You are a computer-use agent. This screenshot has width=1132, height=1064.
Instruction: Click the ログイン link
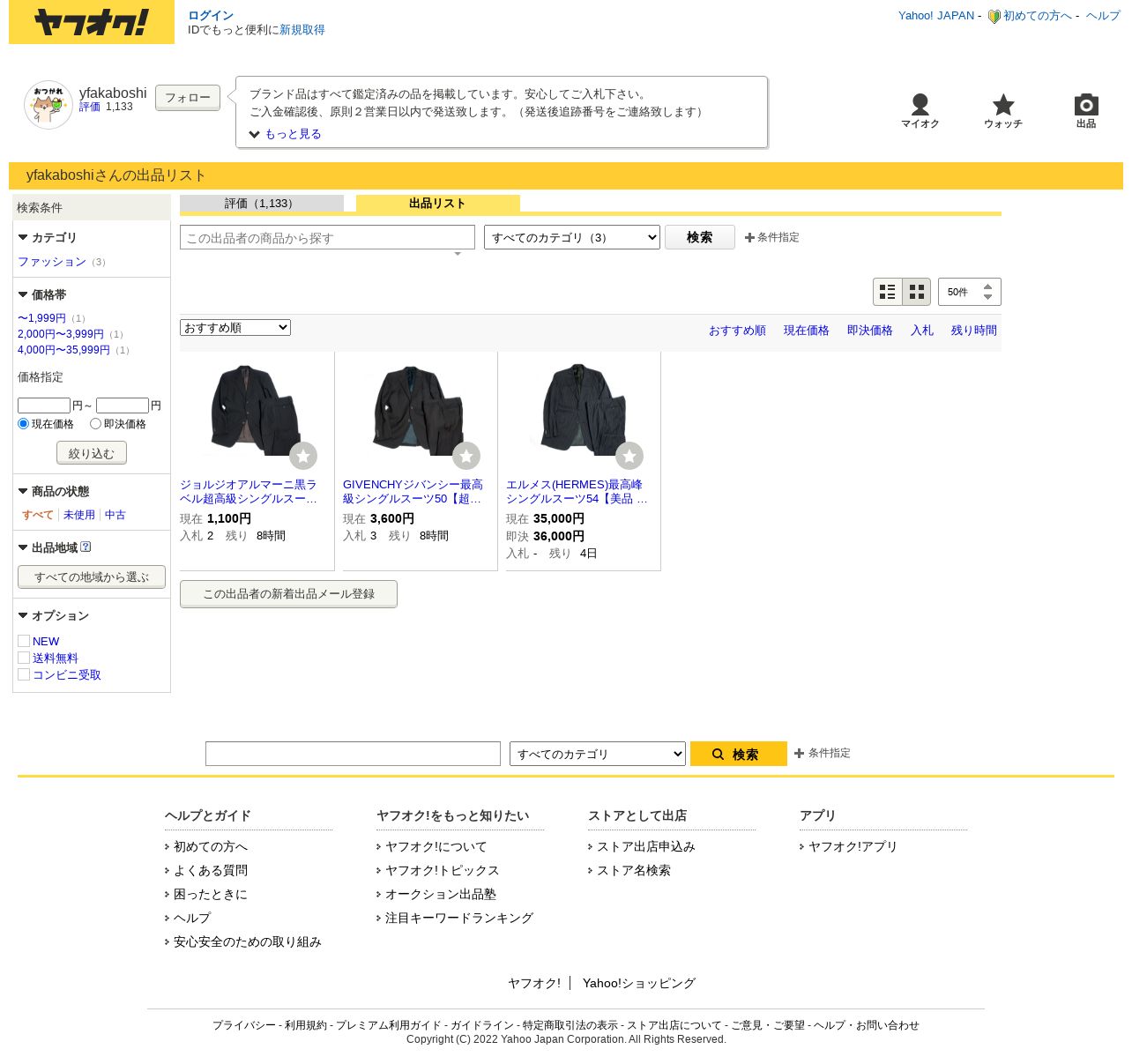[211, 16]
